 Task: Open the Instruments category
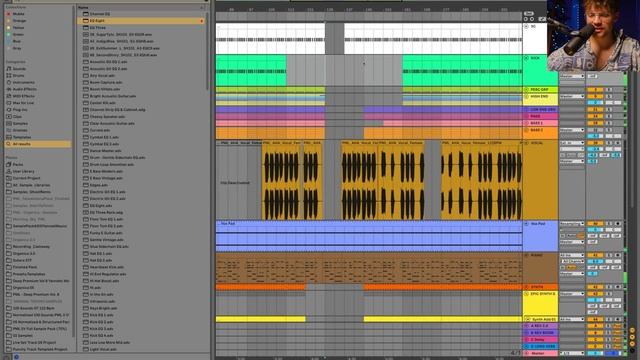(20, 82)
